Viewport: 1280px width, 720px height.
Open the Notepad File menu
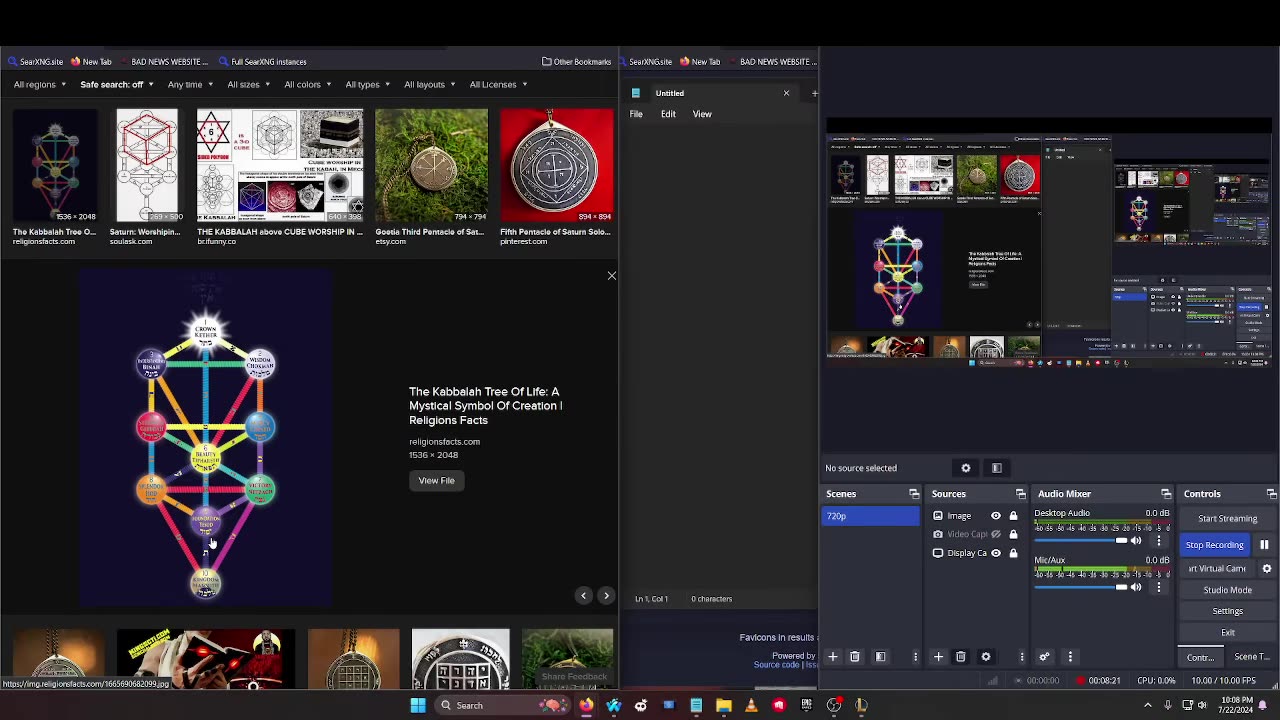click(x=636, y=114)
